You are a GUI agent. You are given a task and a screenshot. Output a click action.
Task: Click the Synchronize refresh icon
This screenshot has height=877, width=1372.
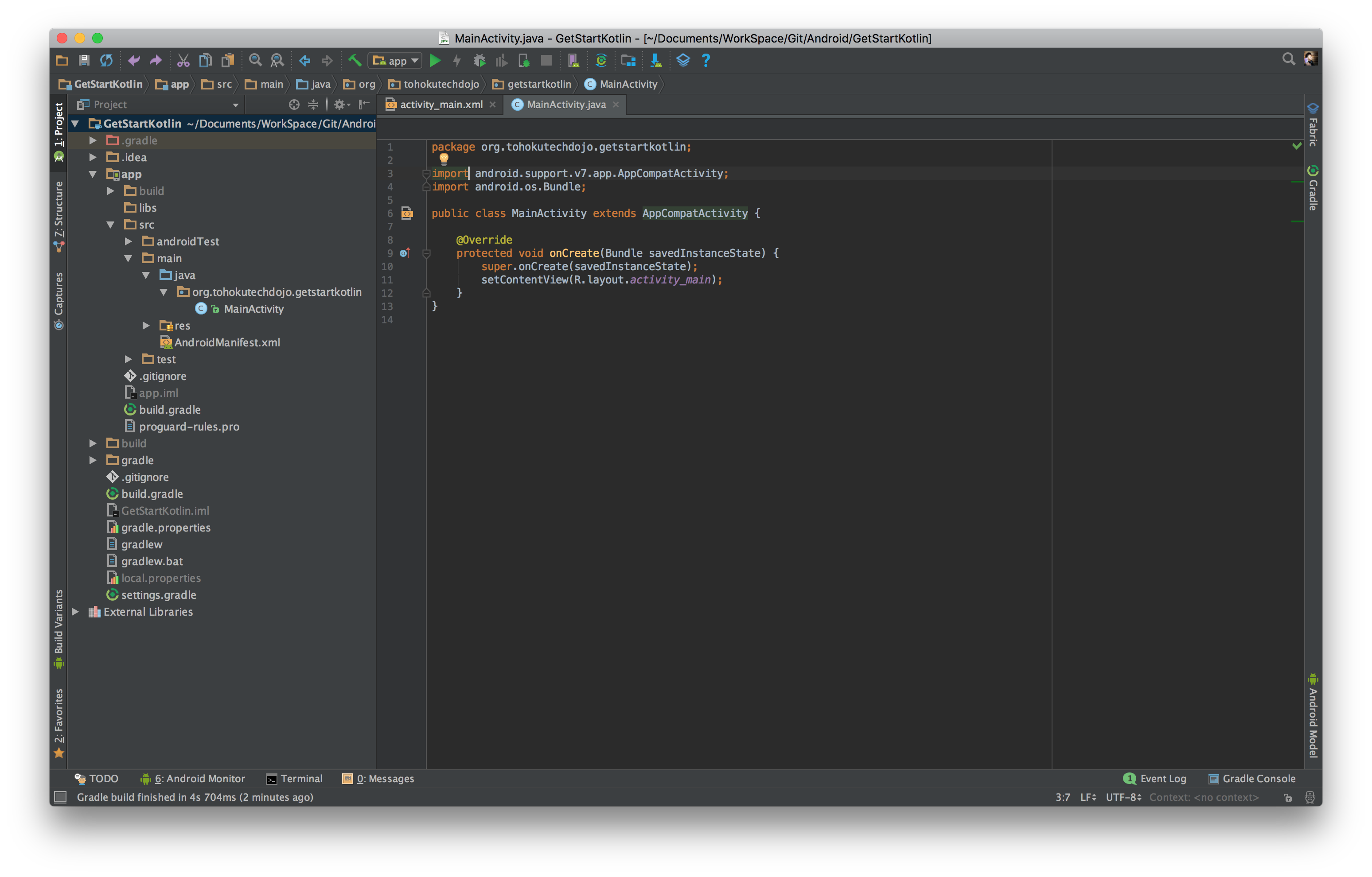[106, 60]
